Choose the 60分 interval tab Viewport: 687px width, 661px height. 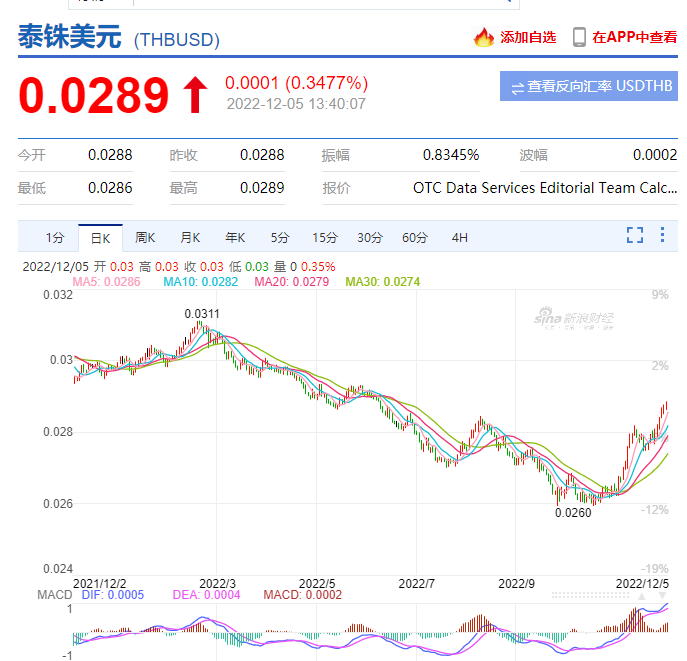415,238
